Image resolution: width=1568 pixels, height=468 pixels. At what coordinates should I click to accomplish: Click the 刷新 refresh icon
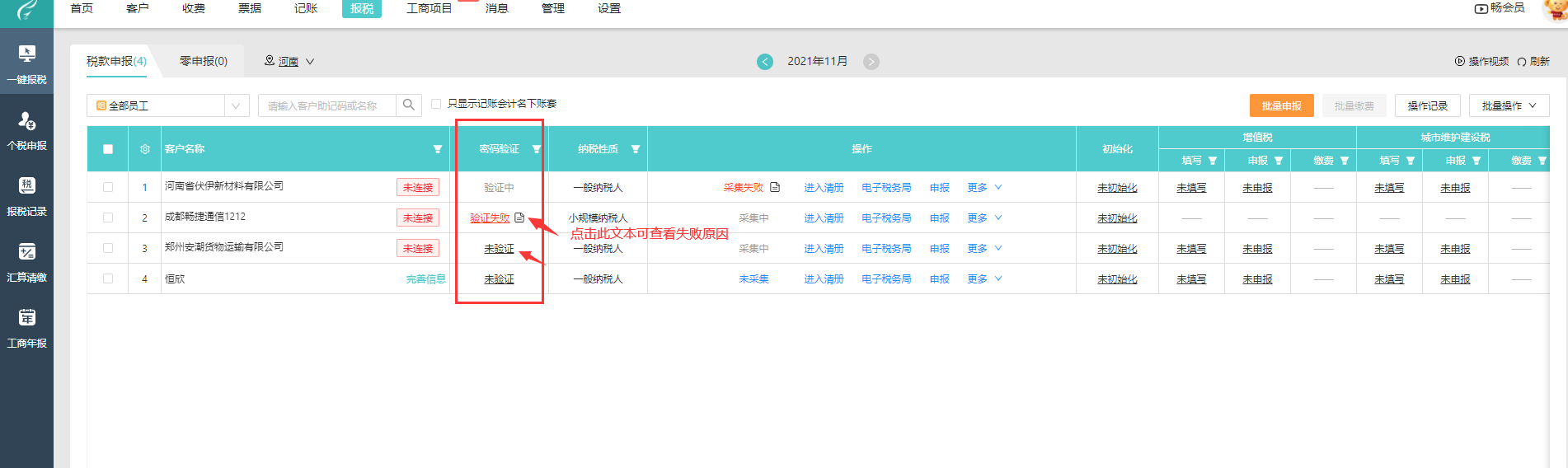1522,62
